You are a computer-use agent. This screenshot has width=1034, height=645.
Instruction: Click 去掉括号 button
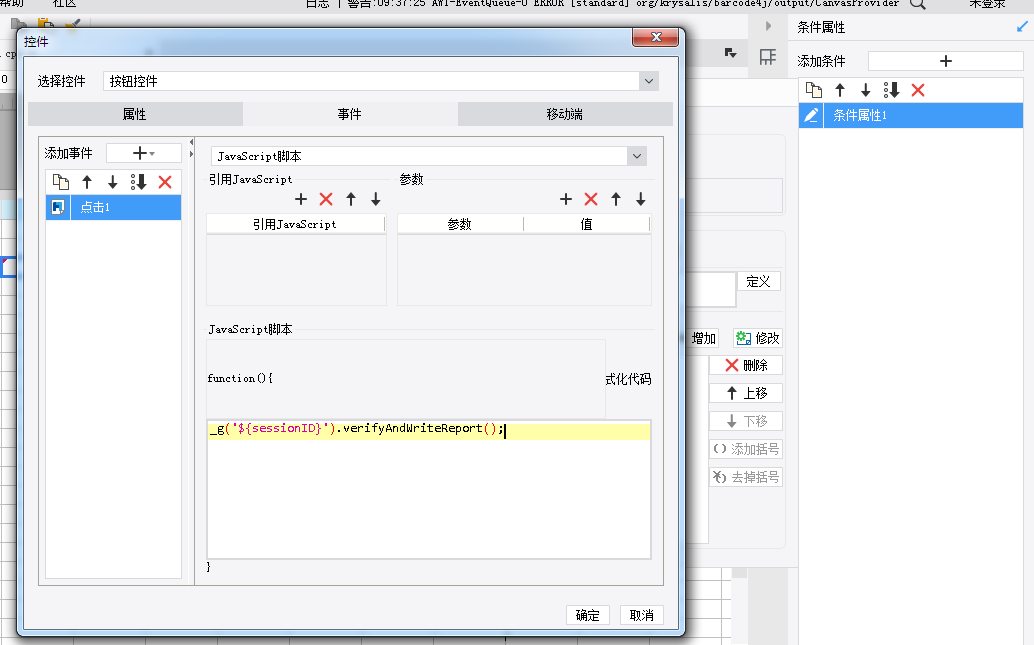click(746, 477)
